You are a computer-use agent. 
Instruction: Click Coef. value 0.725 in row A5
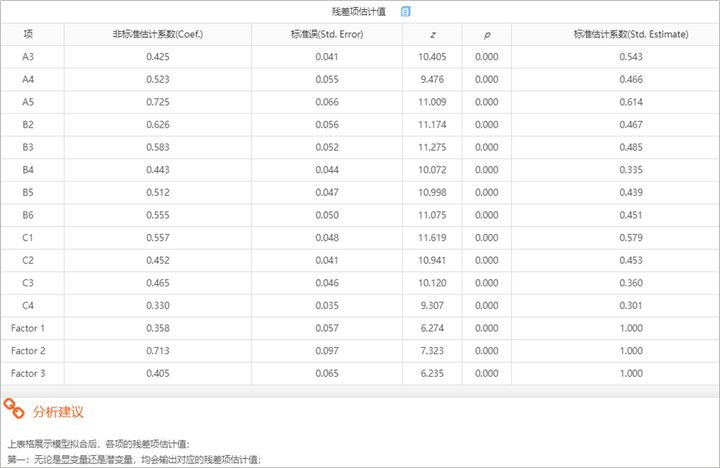coord(158,101)
